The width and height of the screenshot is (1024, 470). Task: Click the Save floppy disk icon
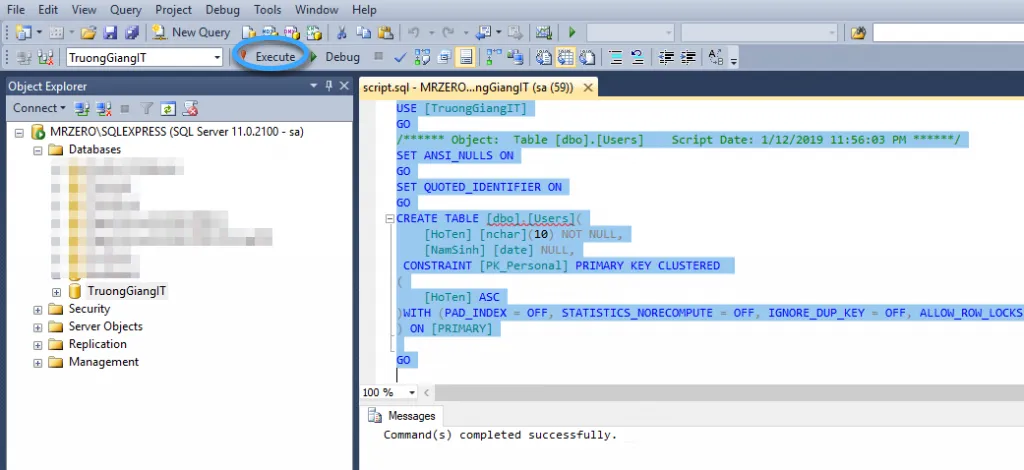coord(110,32)
